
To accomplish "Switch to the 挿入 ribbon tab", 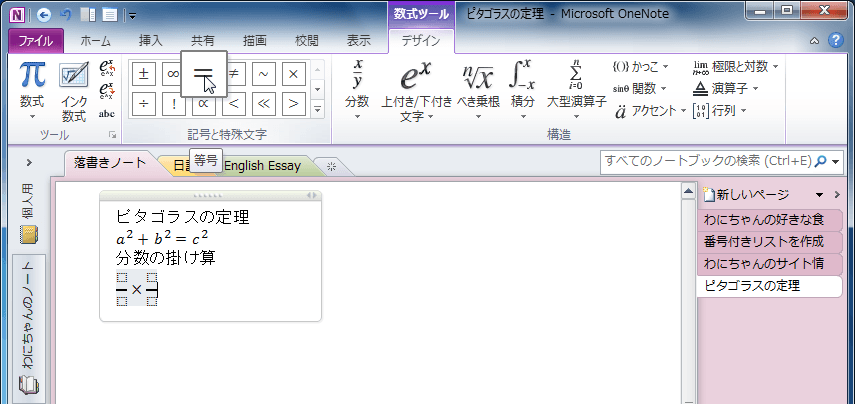I will 150,41.
